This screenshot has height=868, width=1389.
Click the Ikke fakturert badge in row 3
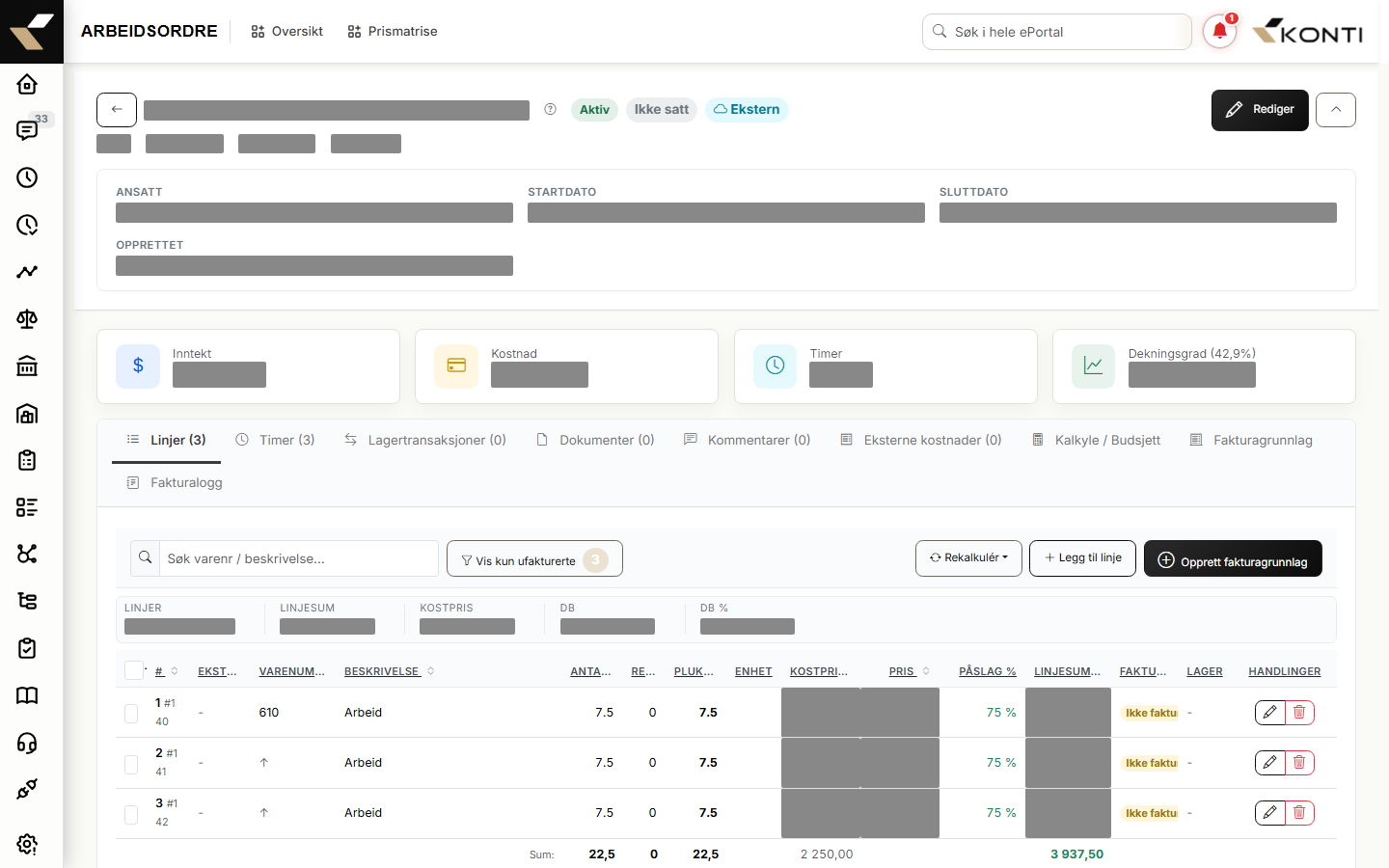pos(1151,813)
